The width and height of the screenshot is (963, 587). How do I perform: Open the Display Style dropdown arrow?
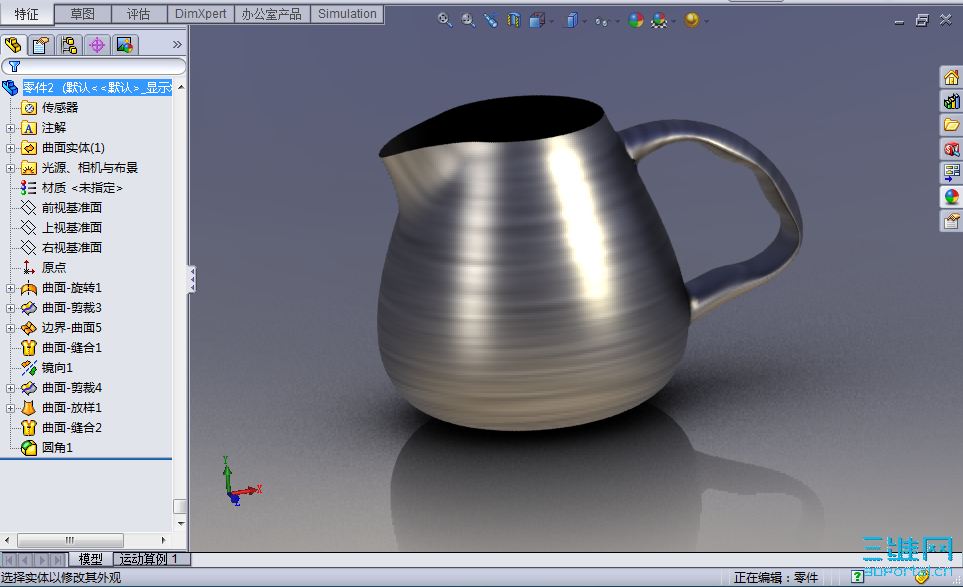pos(584,21)
